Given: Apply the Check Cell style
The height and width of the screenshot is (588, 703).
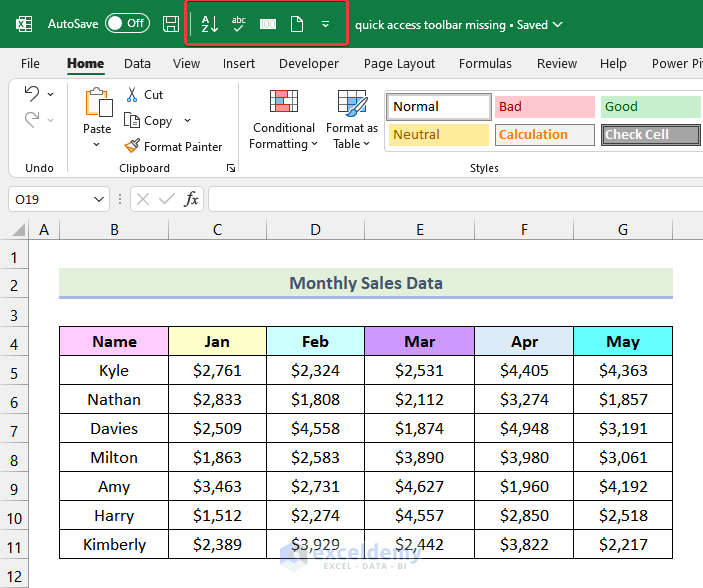Looking at the screenshot, I should (x=651, y=135).
